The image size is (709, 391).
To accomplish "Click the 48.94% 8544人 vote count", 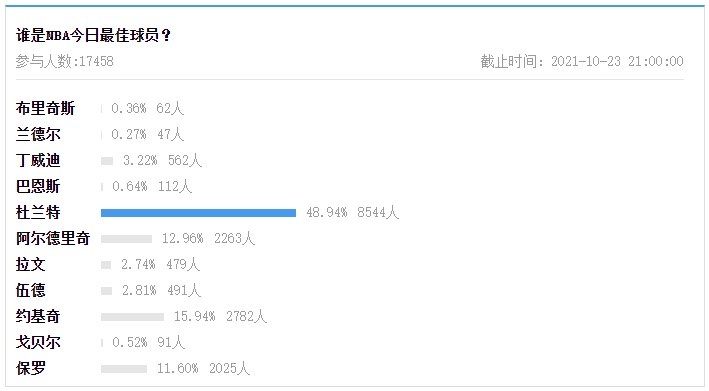I will pyautogui.click(x=353, y=212).
